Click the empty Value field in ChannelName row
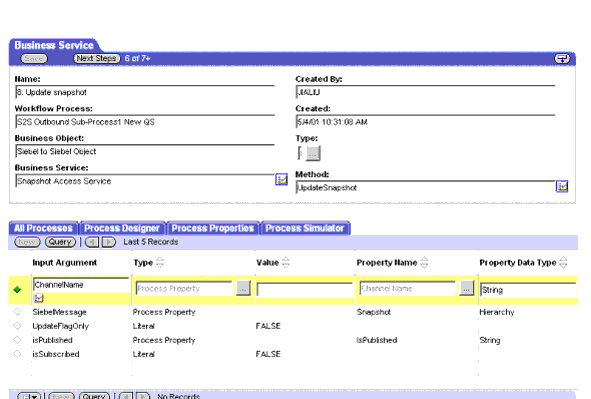Image resolution: width=591 pixels, height=399 pixels. 305,289
